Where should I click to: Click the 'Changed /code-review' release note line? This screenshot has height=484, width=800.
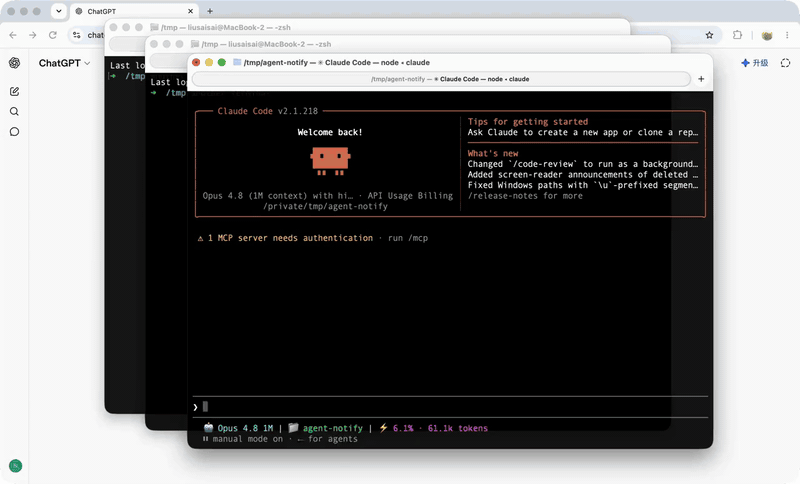pos(583,164)
